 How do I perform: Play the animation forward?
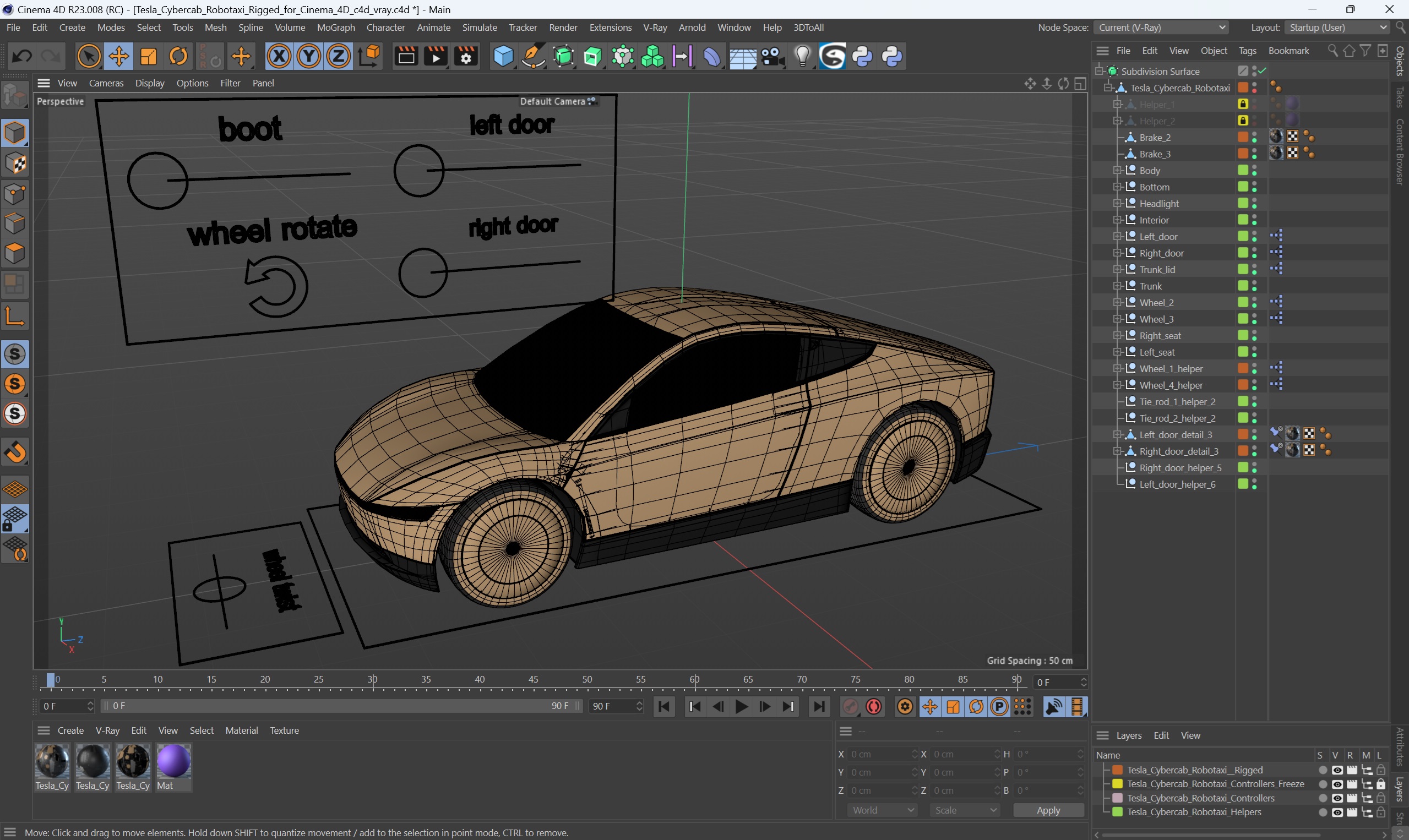point(741,706)
